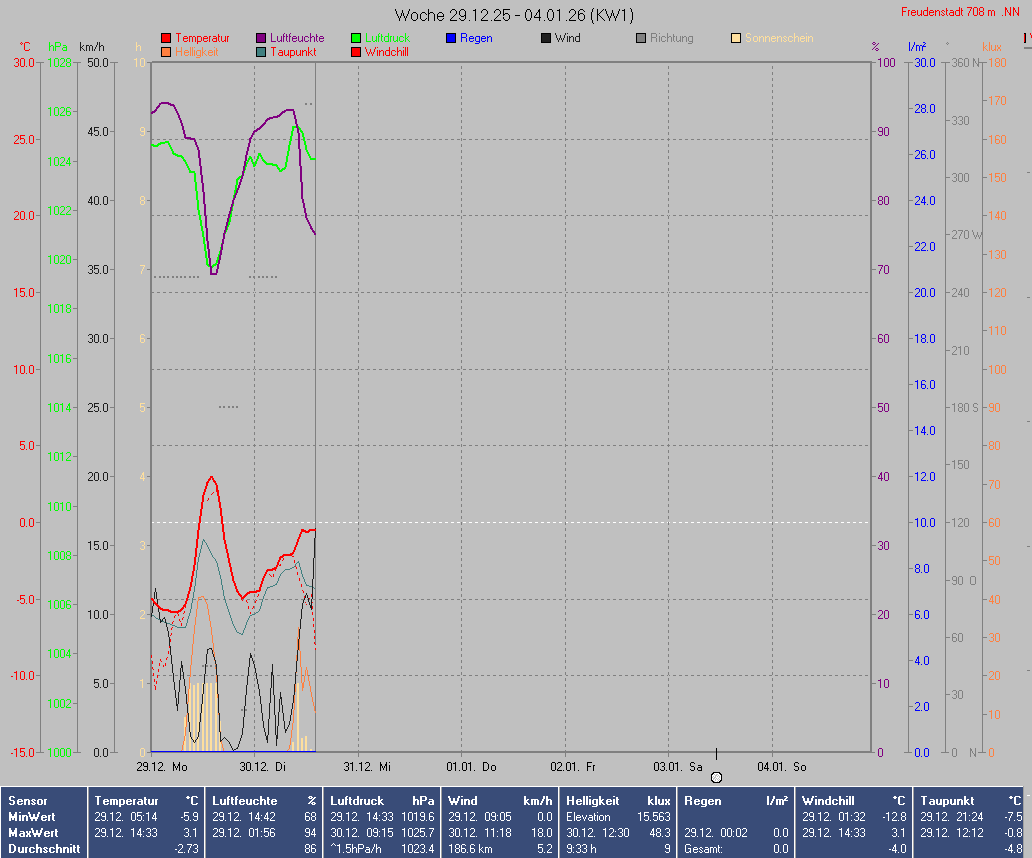This screenshot has width=1032, height=858.
Task: Click the Windchill column header in the table
Action: click(x=829, y=801)
